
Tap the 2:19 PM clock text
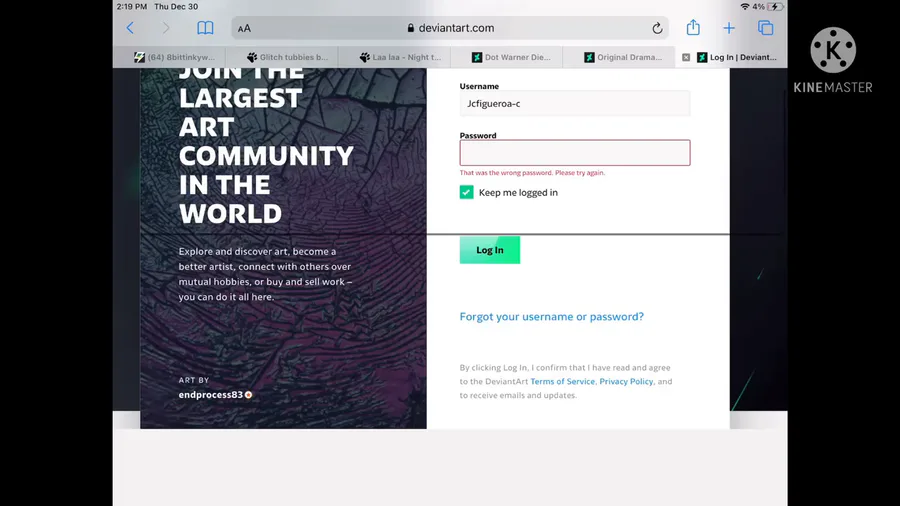[132, 7]
